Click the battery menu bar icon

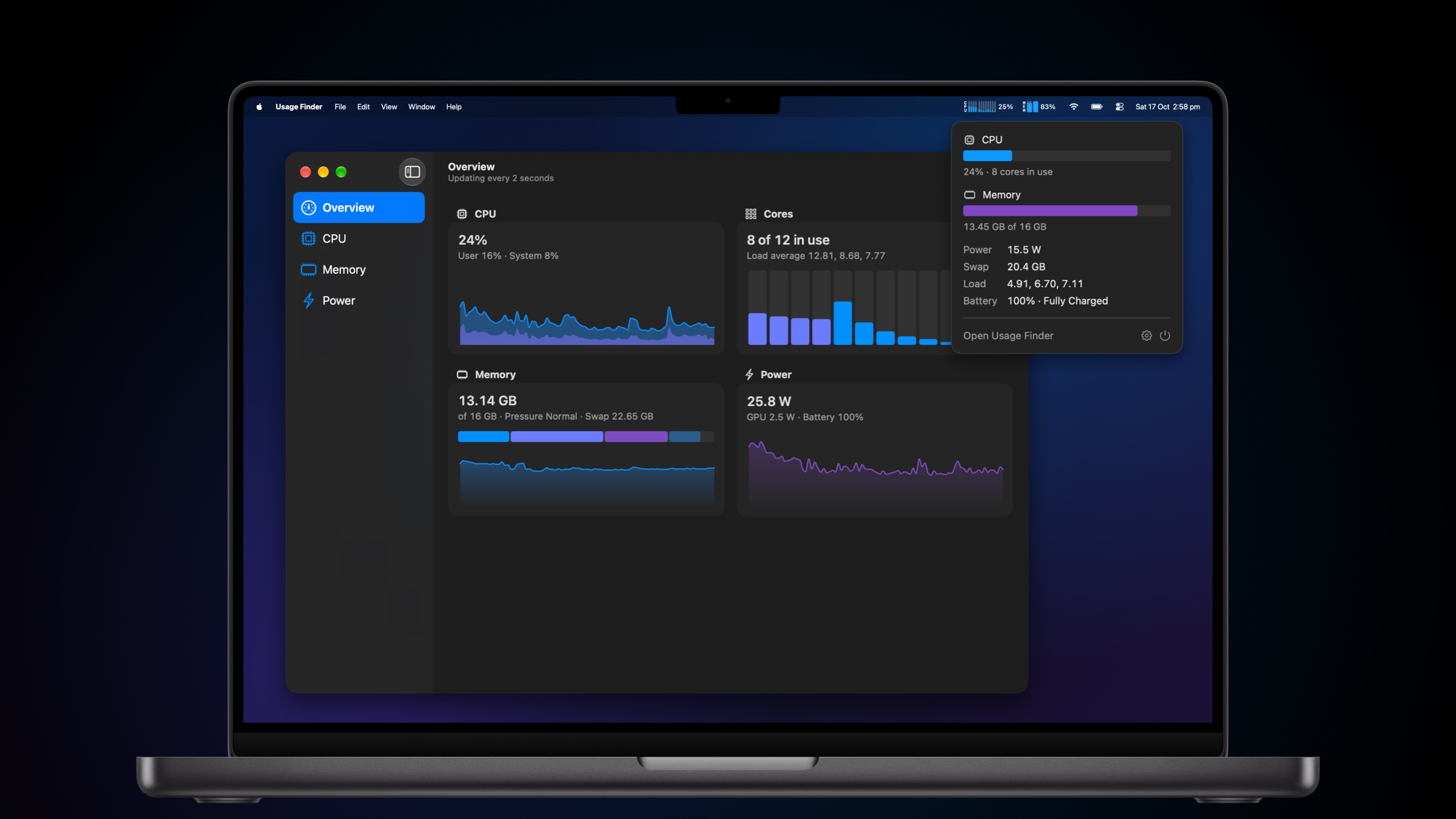pyautogui.click(x=1096, y=107)
